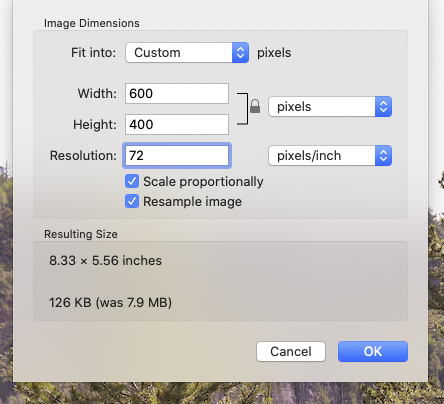Click the OK button
444x404 pixels.
coord(373,351)
